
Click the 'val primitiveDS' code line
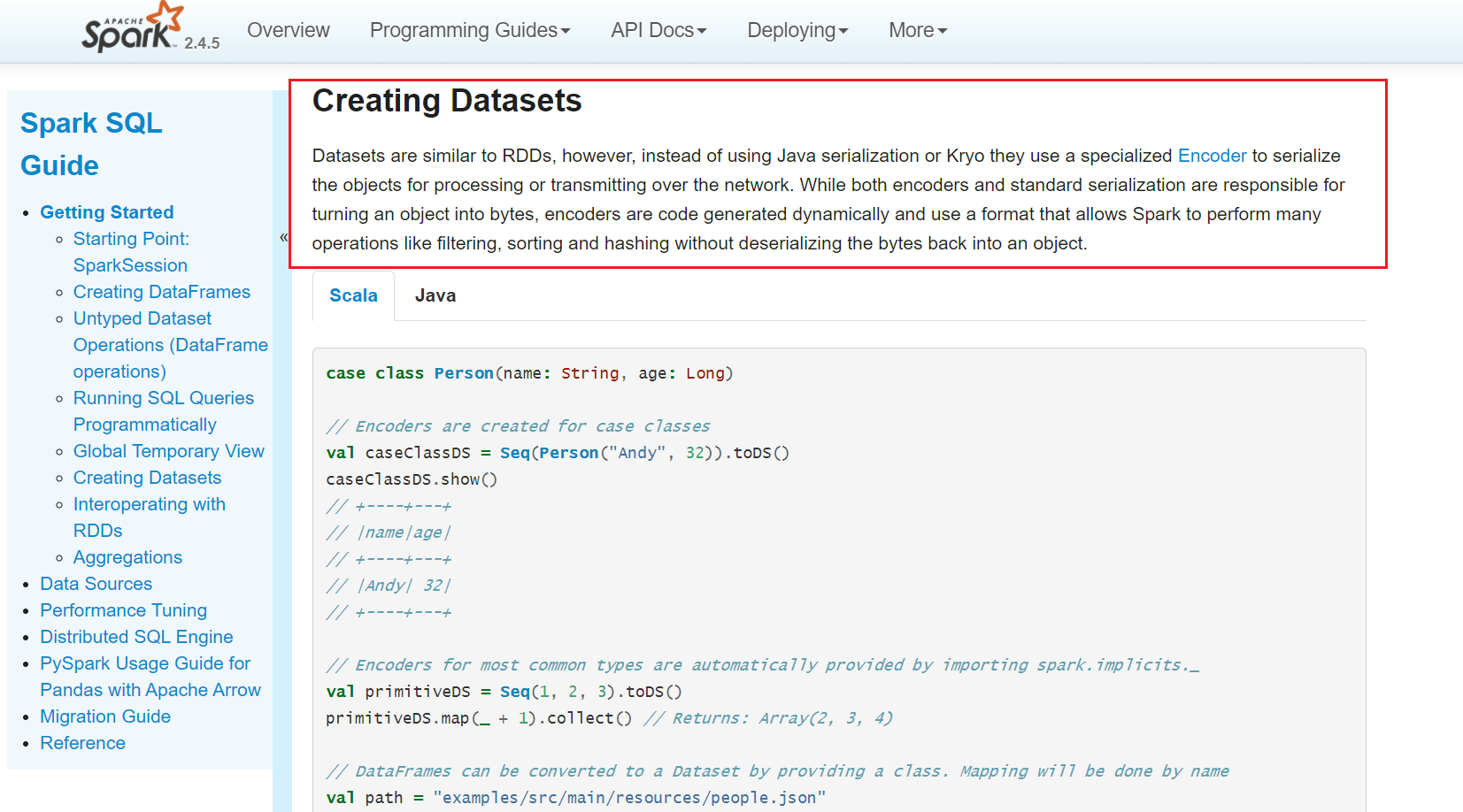point(504,692)
